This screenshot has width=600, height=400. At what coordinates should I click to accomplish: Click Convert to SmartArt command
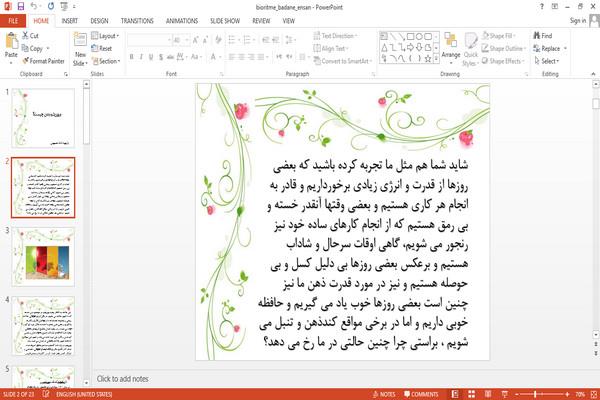tap(342, 61)
